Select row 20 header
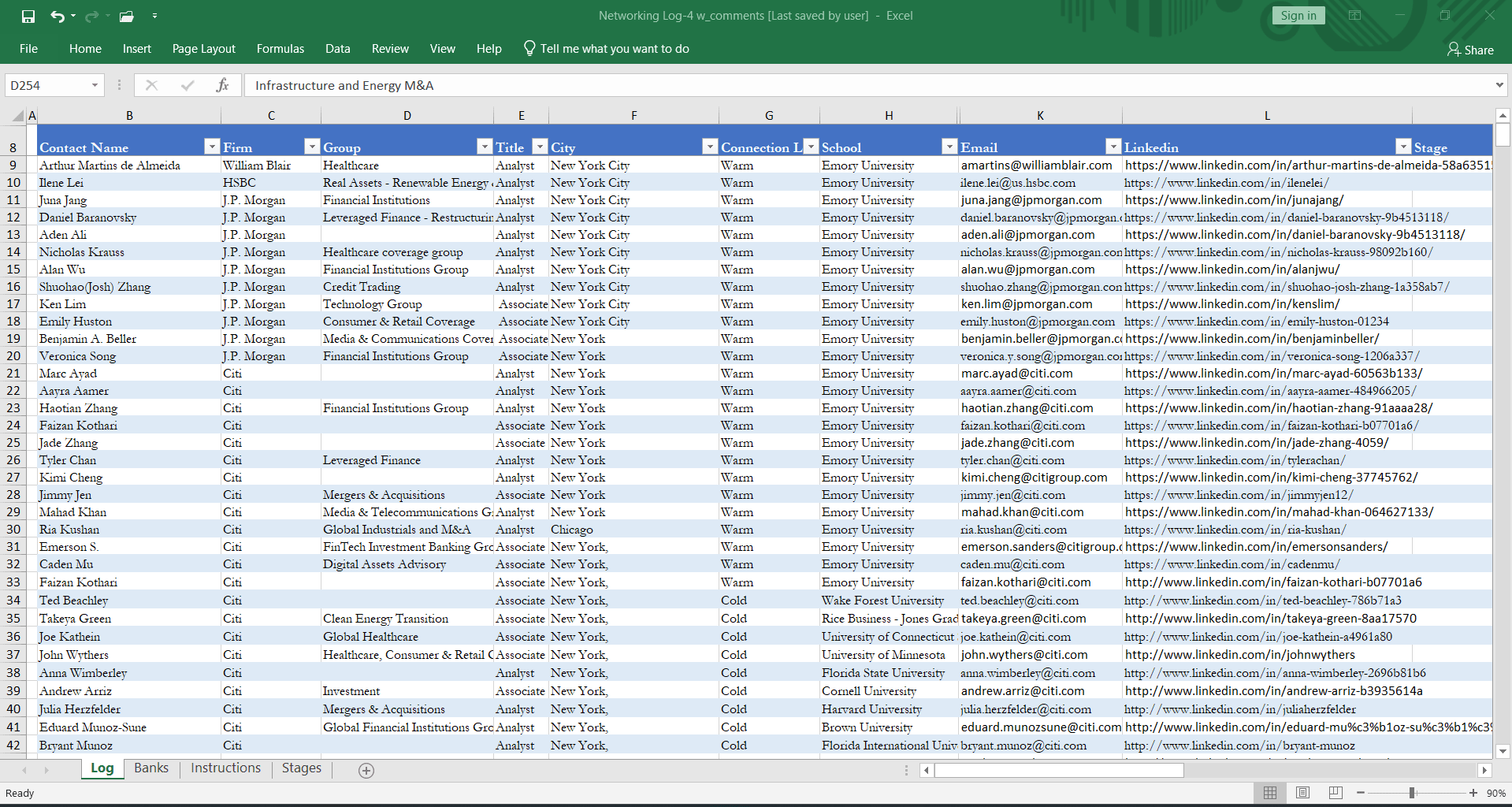 coord(13,356)
